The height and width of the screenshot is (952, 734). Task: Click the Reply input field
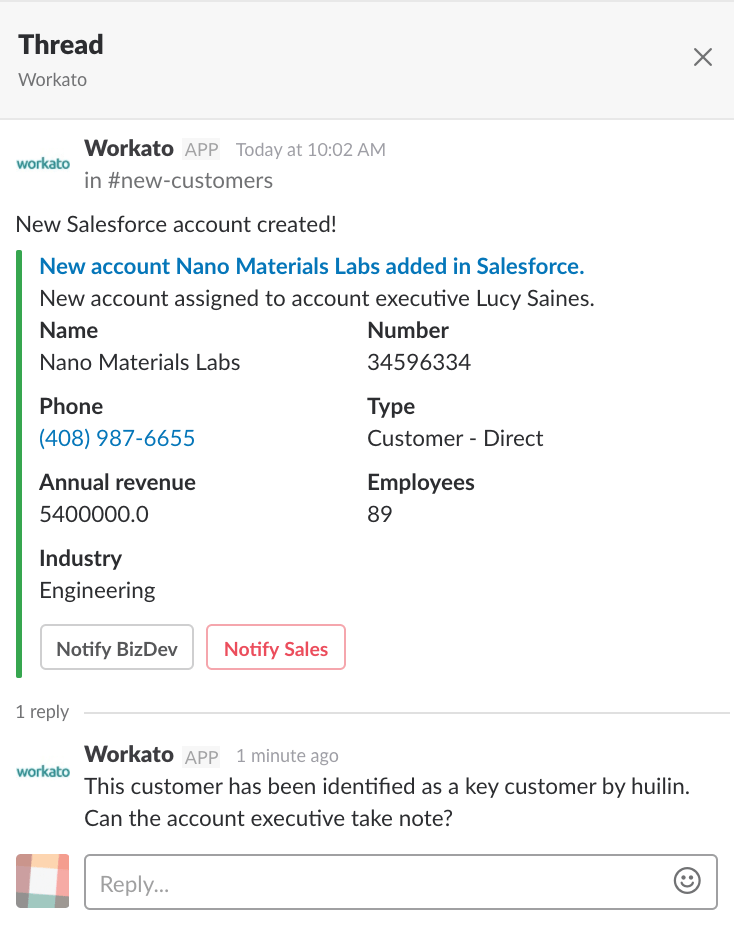coord(300,881)
